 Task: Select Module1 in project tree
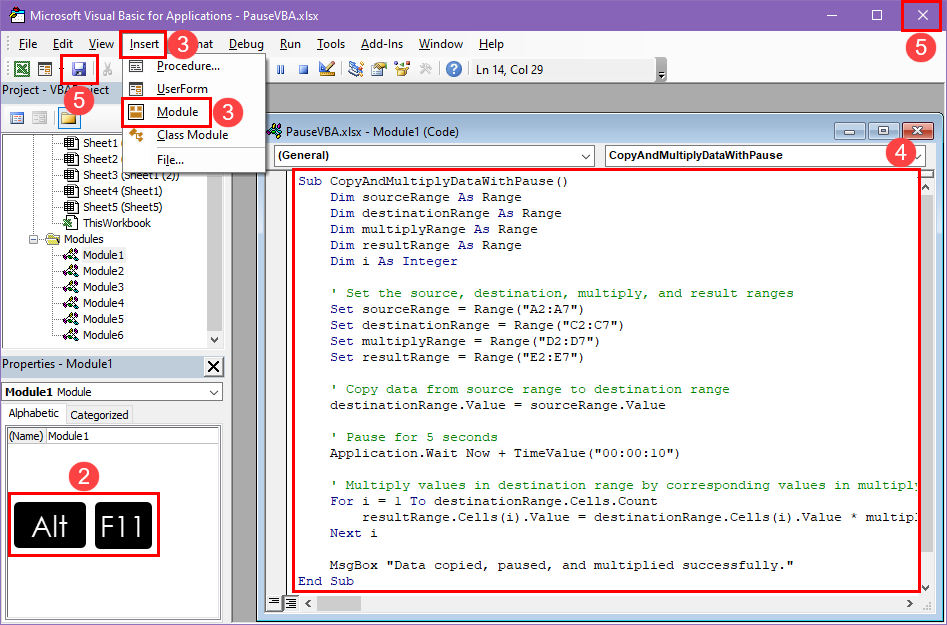(x=103, y=255)
